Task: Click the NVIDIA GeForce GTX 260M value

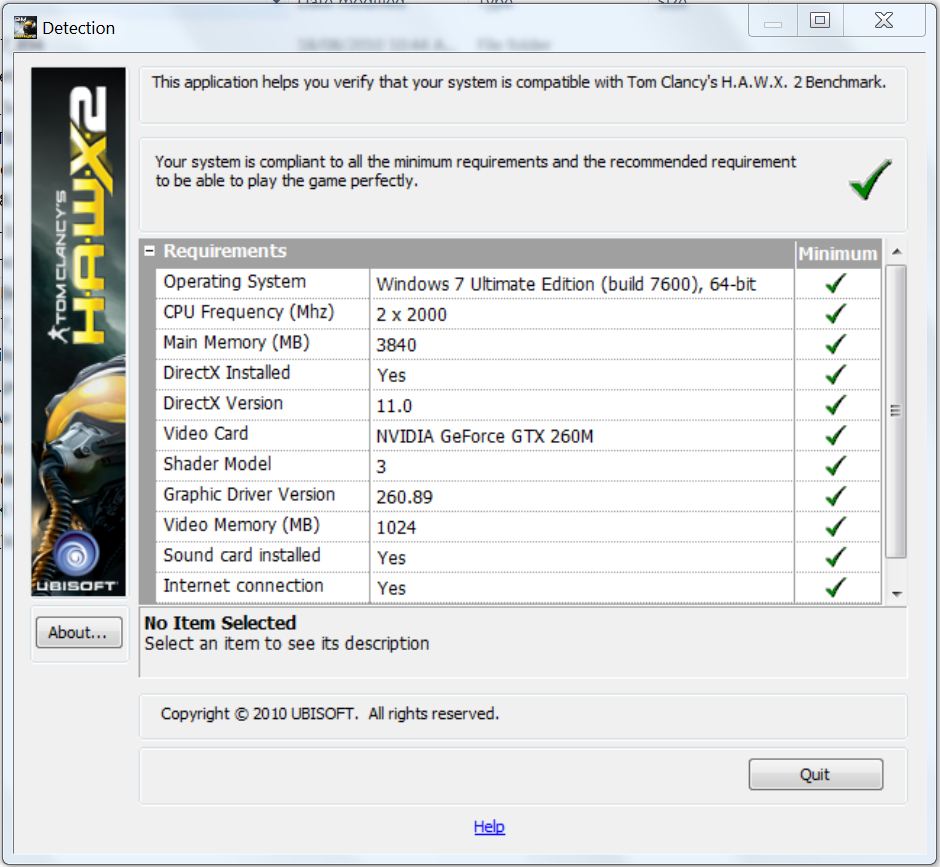Action: pos(484,436)
